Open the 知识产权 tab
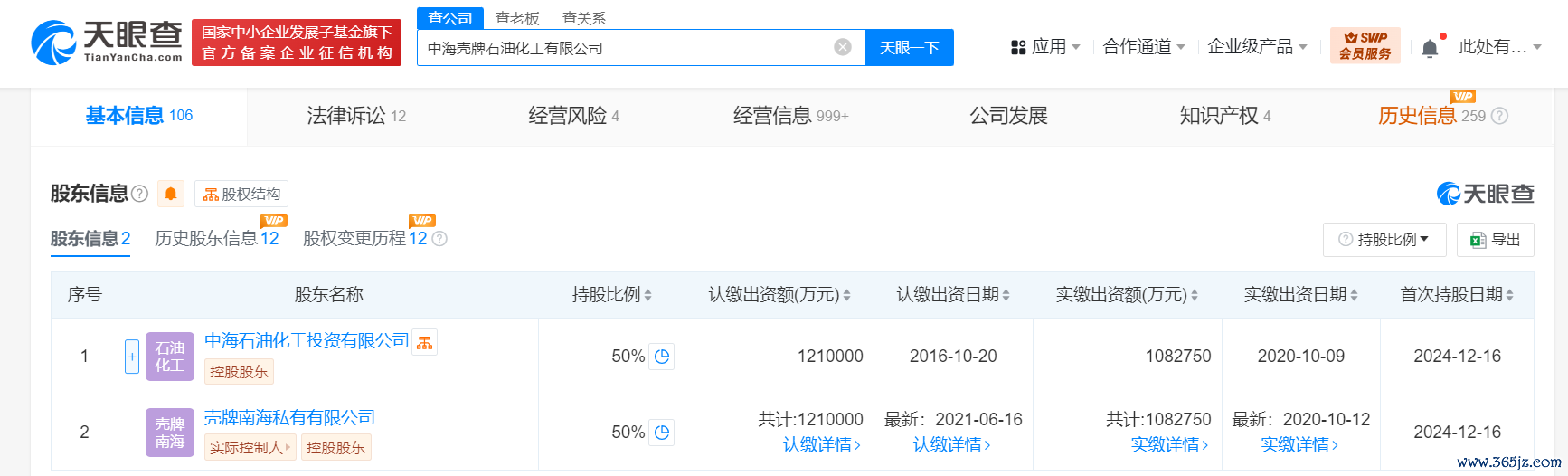Image resolution: width=1568 pixels, height=476 pixels. (x=1225, y=116)
